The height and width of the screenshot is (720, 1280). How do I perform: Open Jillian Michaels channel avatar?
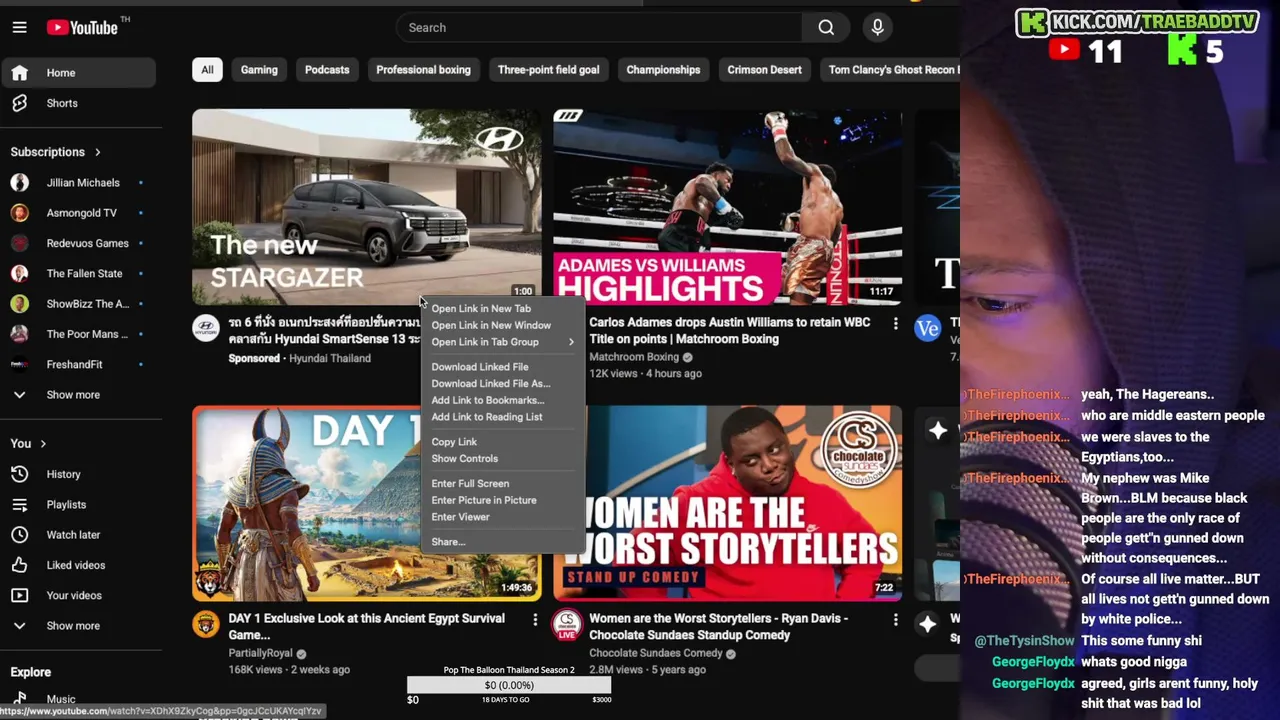19,183
